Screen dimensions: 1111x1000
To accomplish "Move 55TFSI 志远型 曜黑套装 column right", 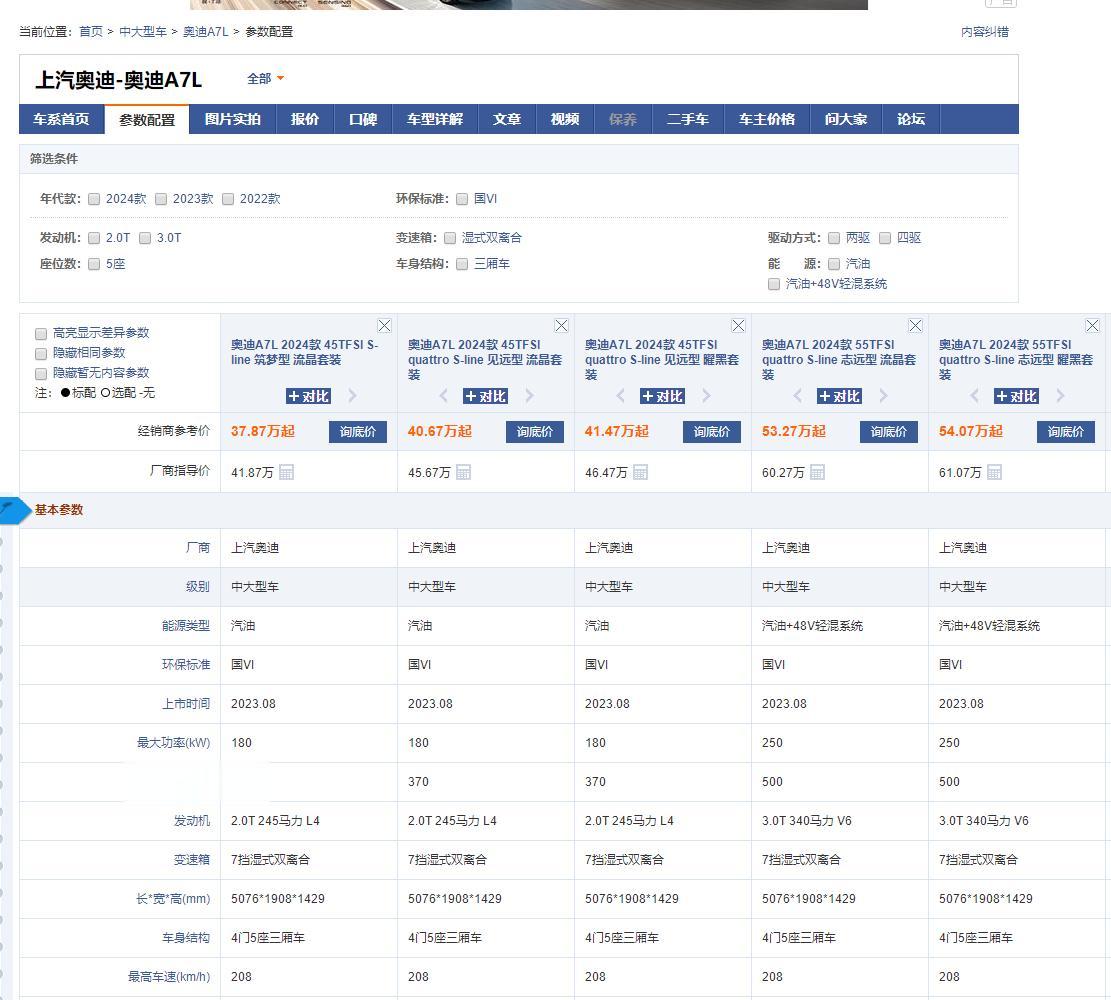I will tap(1061, 396).
